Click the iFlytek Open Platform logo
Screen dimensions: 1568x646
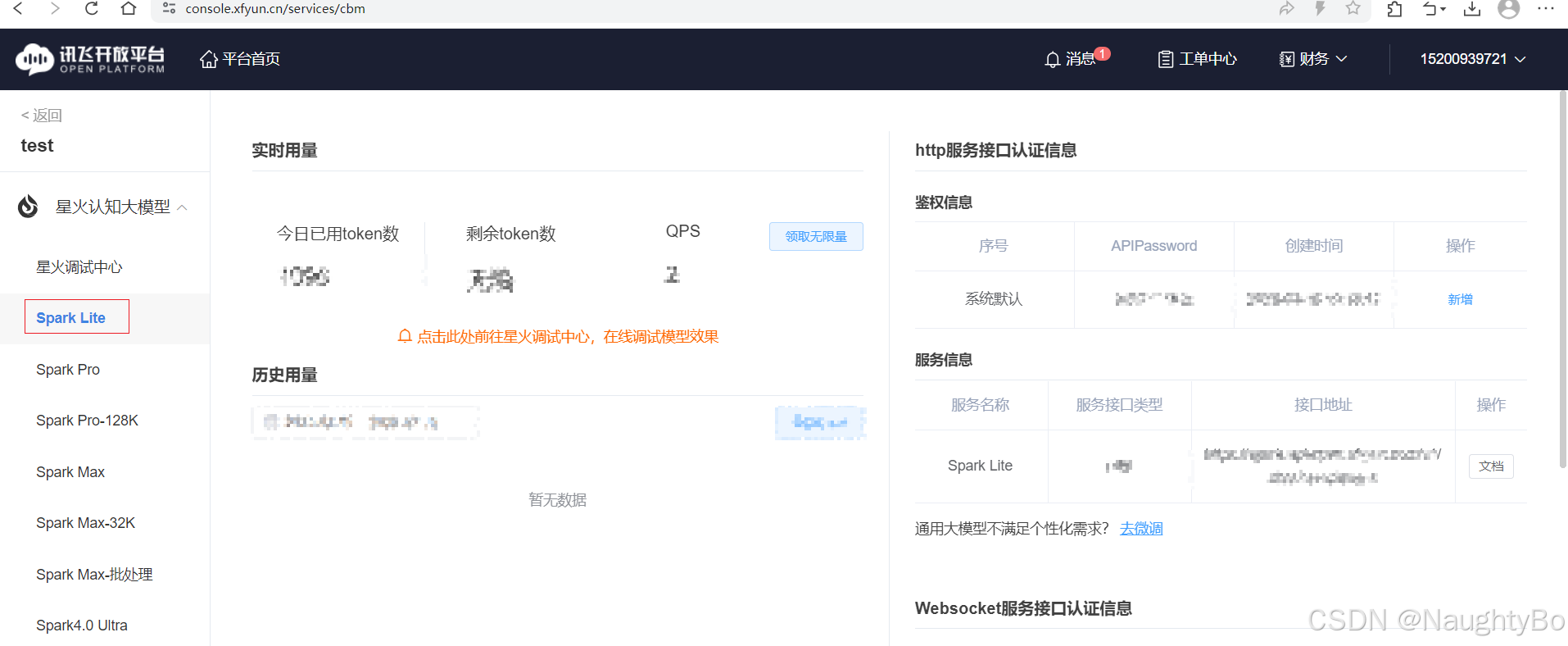click(90, 59)
